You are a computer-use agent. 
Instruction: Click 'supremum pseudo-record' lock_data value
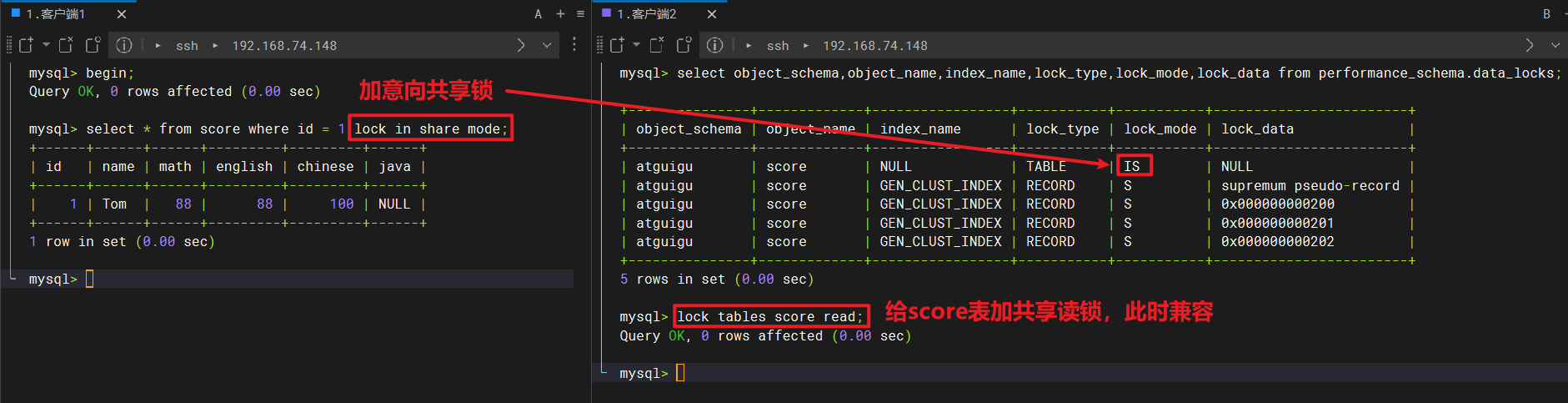coord(1310,185)
